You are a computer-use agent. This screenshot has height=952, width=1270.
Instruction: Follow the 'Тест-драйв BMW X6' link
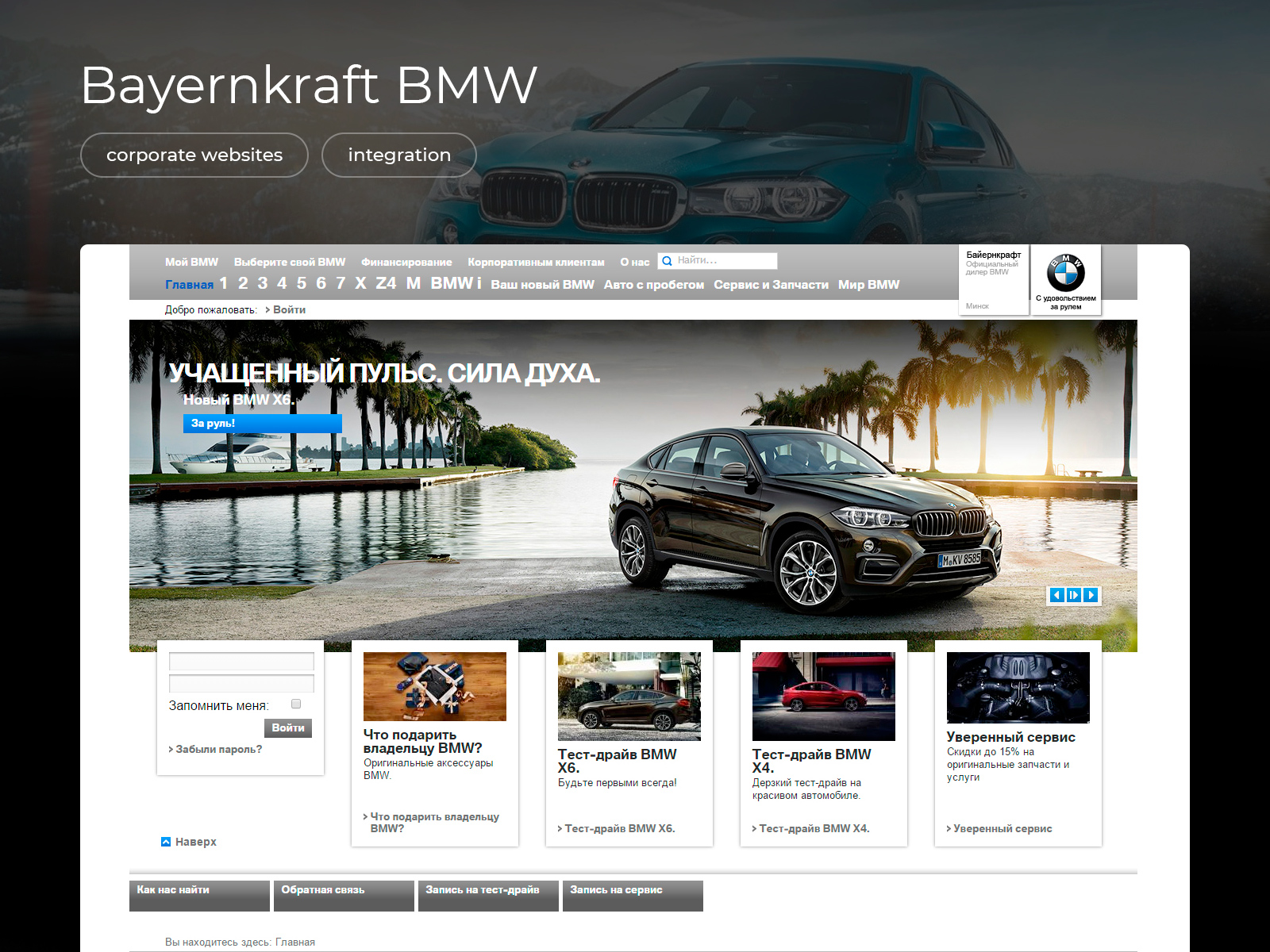(x=618, y=827)
